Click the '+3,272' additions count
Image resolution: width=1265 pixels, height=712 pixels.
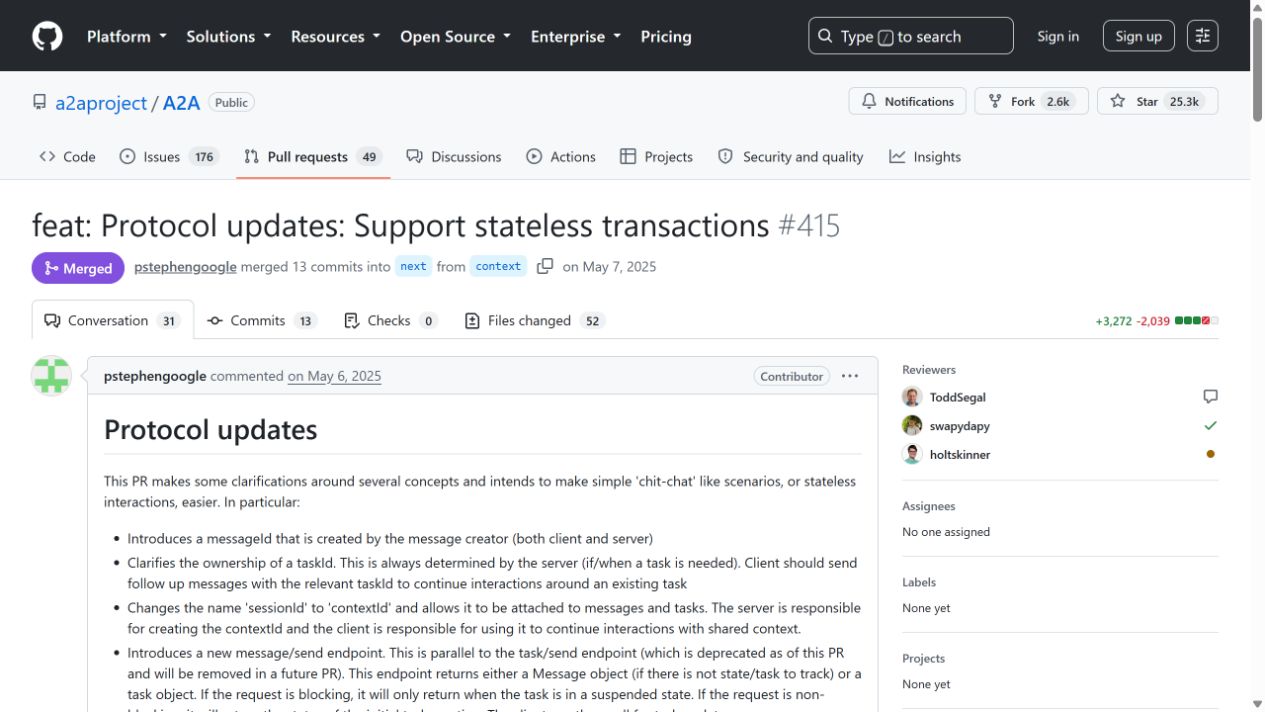1114,321
